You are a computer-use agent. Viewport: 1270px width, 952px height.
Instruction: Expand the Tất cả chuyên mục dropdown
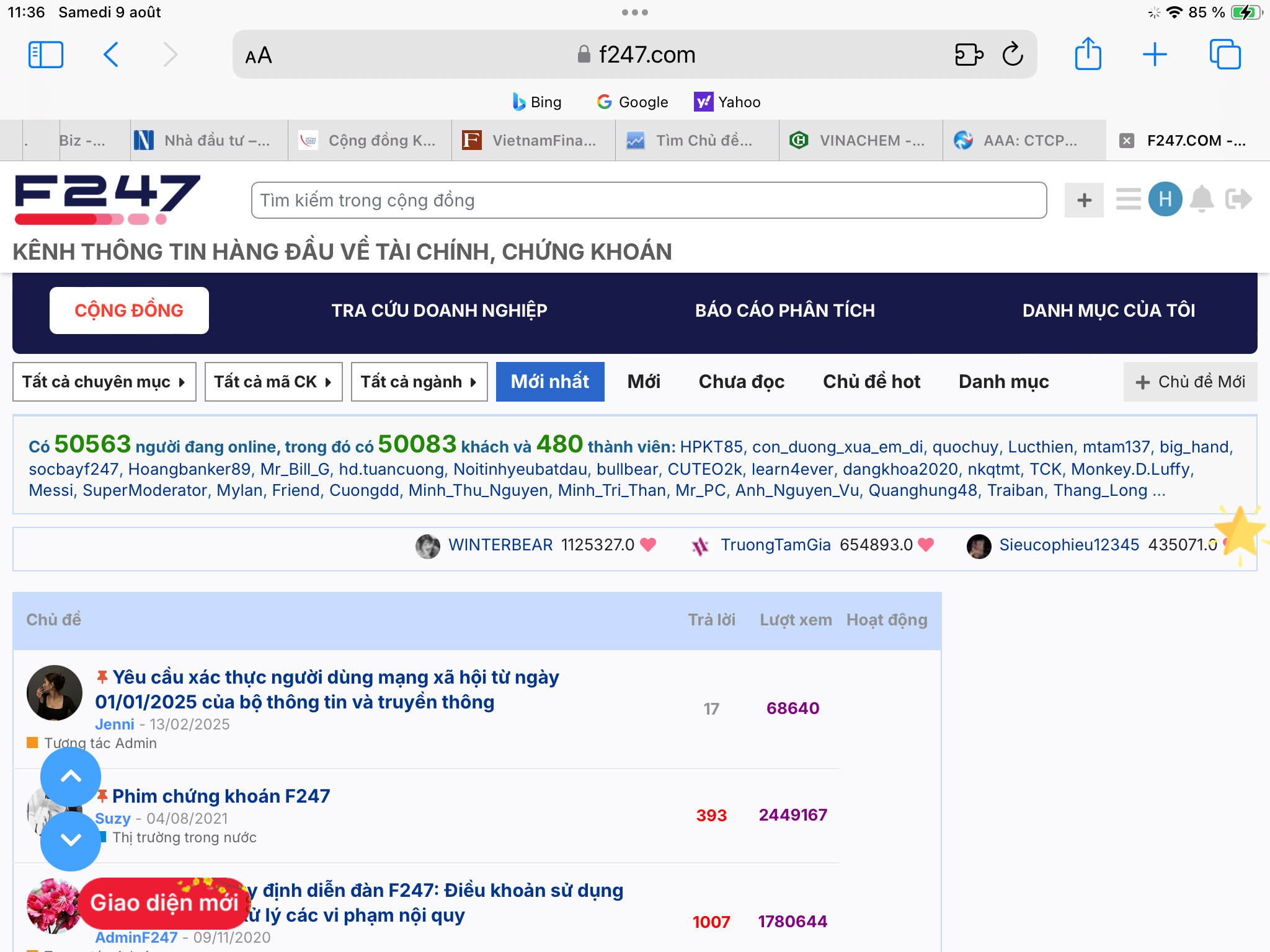pos(104,382)
